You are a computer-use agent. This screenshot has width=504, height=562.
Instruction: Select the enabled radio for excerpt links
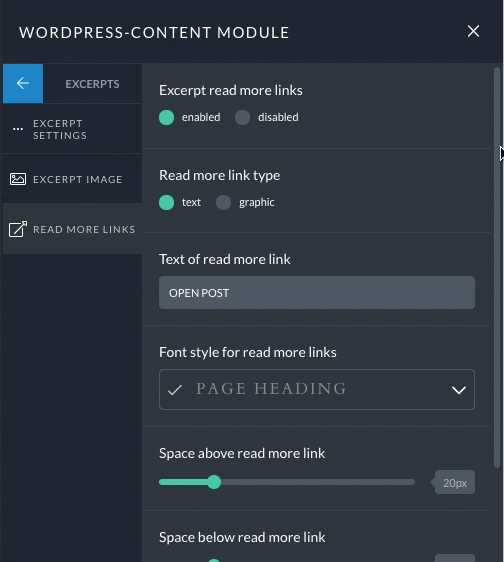pyautogui.click(x=166, y=118)
